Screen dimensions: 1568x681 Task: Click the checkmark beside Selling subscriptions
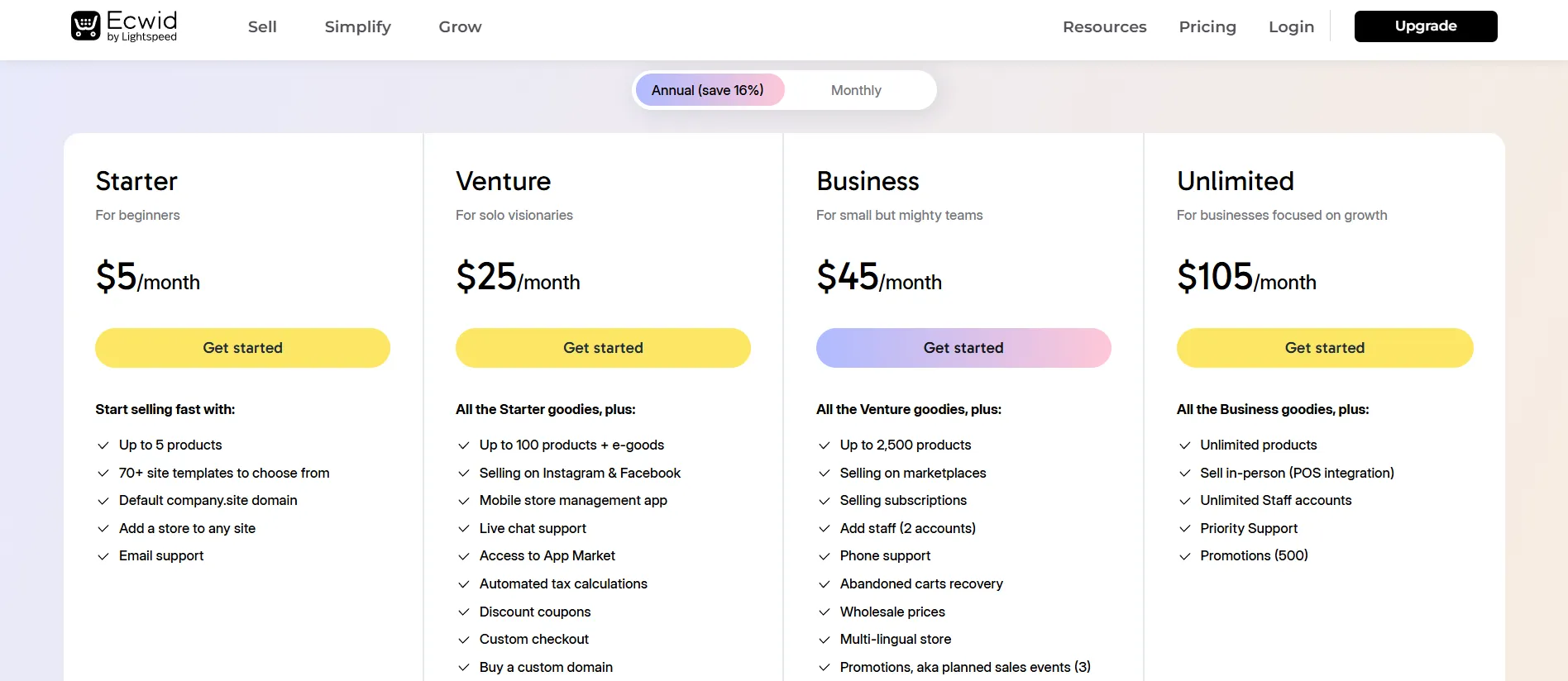(x=825, y=501)
